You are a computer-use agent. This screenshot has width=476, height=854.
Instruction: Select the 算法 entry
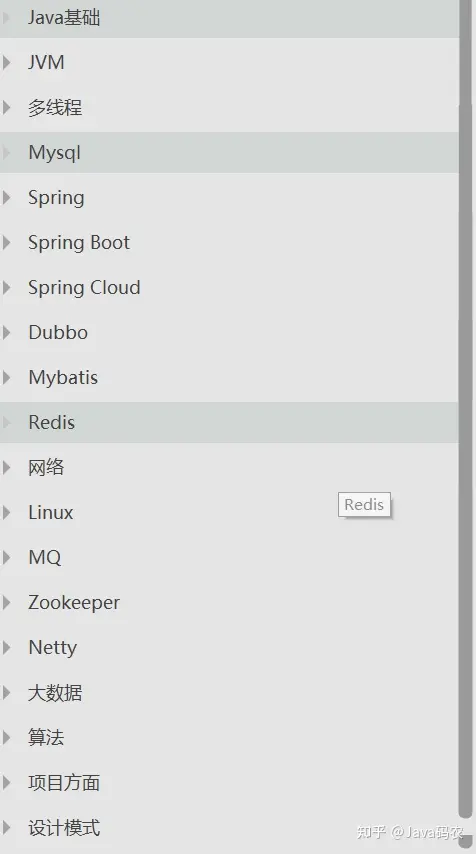tap(46, 737)
